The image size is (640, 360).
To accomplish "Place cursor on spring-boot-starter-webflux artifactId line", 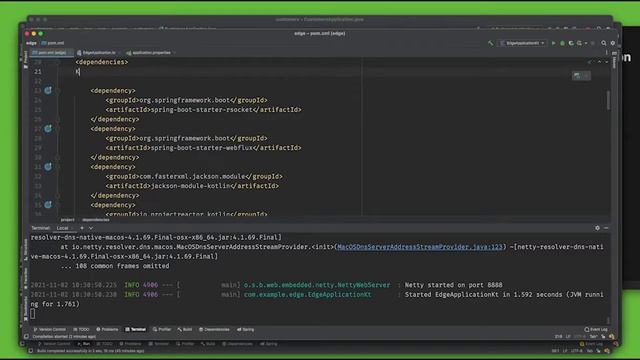I will (x=203, y=148).
